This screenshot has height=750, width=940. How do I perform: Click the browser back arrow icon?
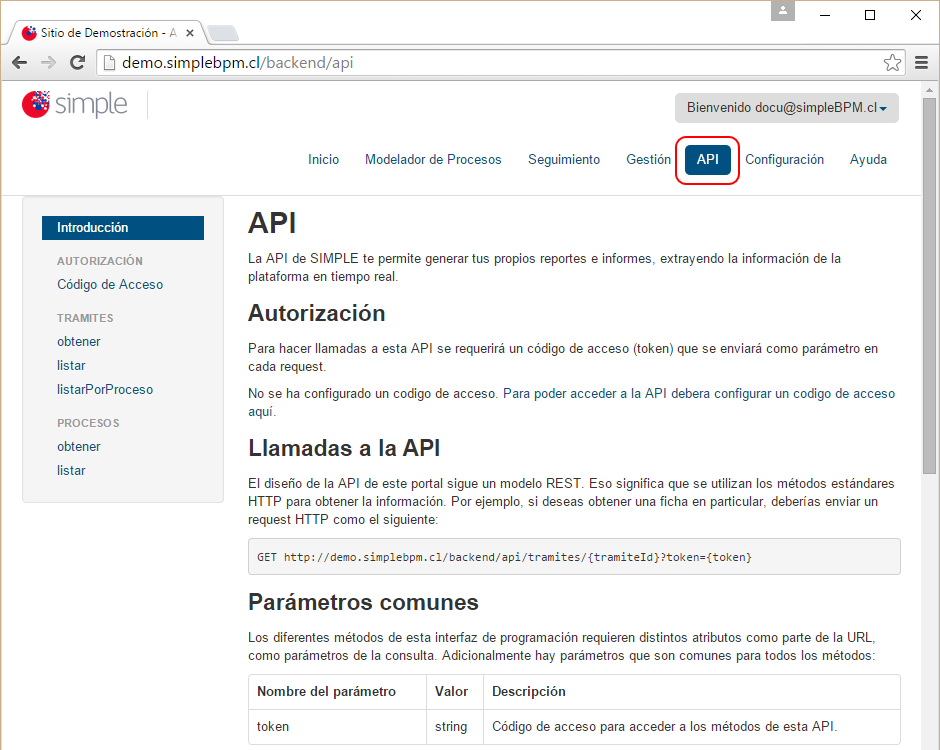(x=19, y=61)
